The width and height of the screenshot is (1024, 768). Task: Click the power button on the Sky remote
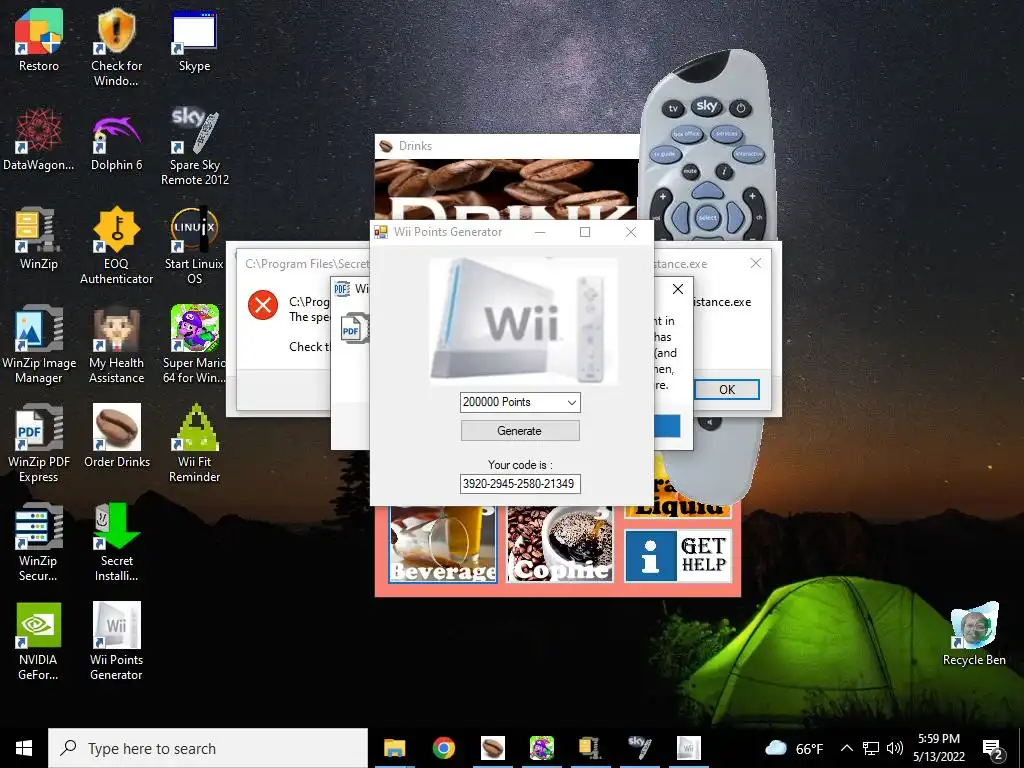coord(741,108)
